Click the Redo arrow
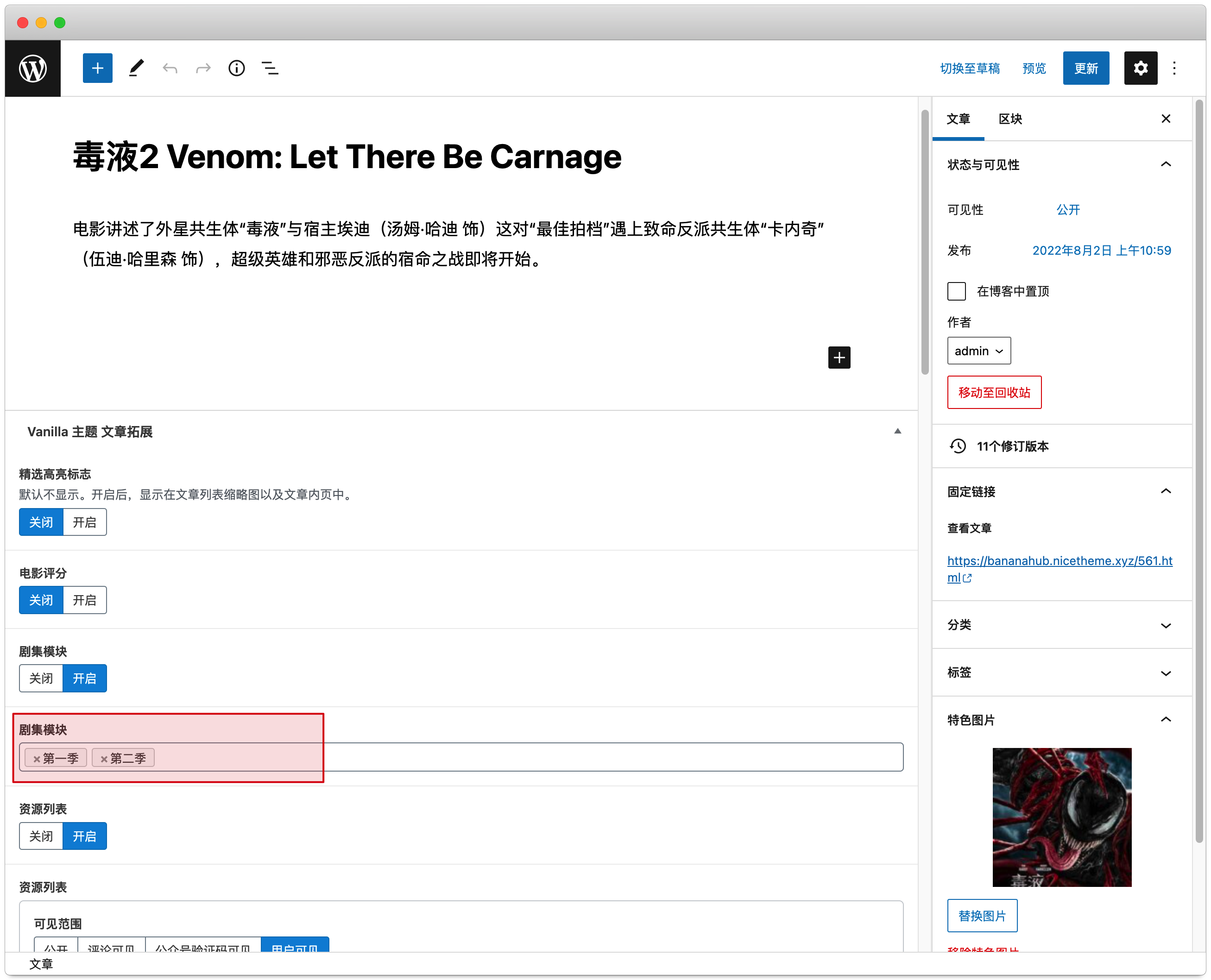 coord(202,68)
